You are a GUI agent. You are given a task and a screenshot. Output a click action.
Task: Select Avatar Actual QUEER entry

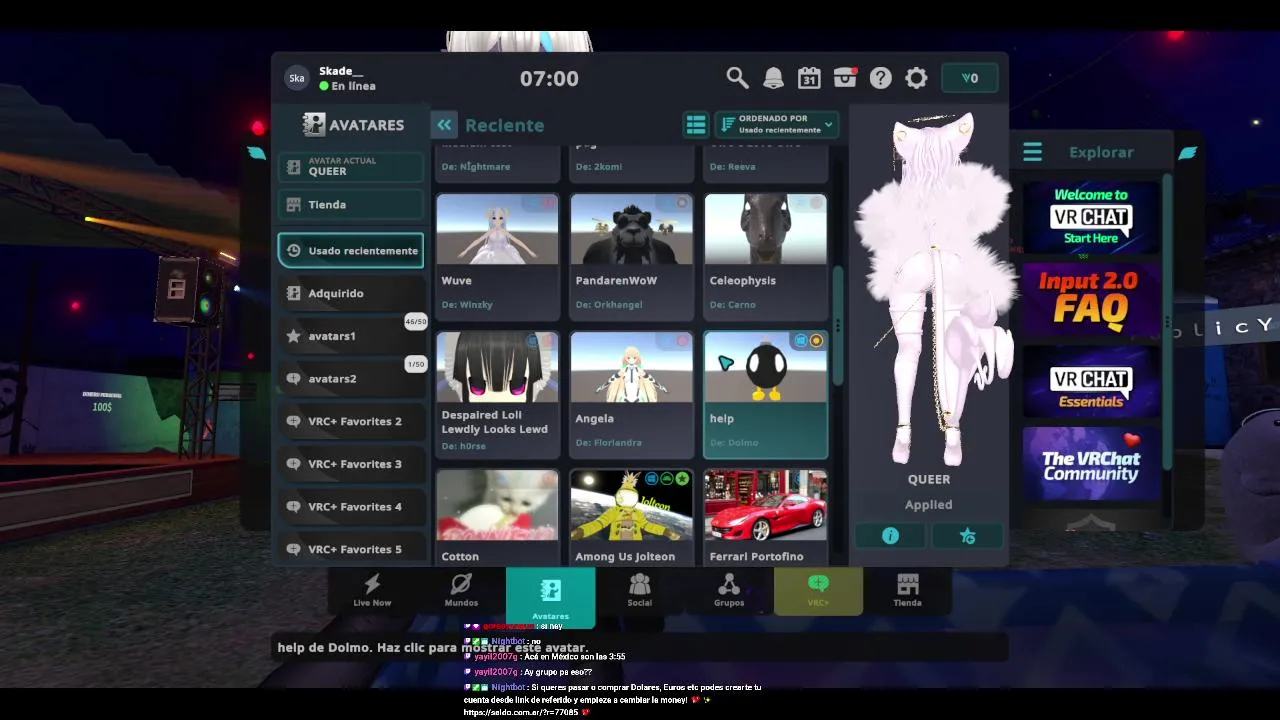point(351,167)
